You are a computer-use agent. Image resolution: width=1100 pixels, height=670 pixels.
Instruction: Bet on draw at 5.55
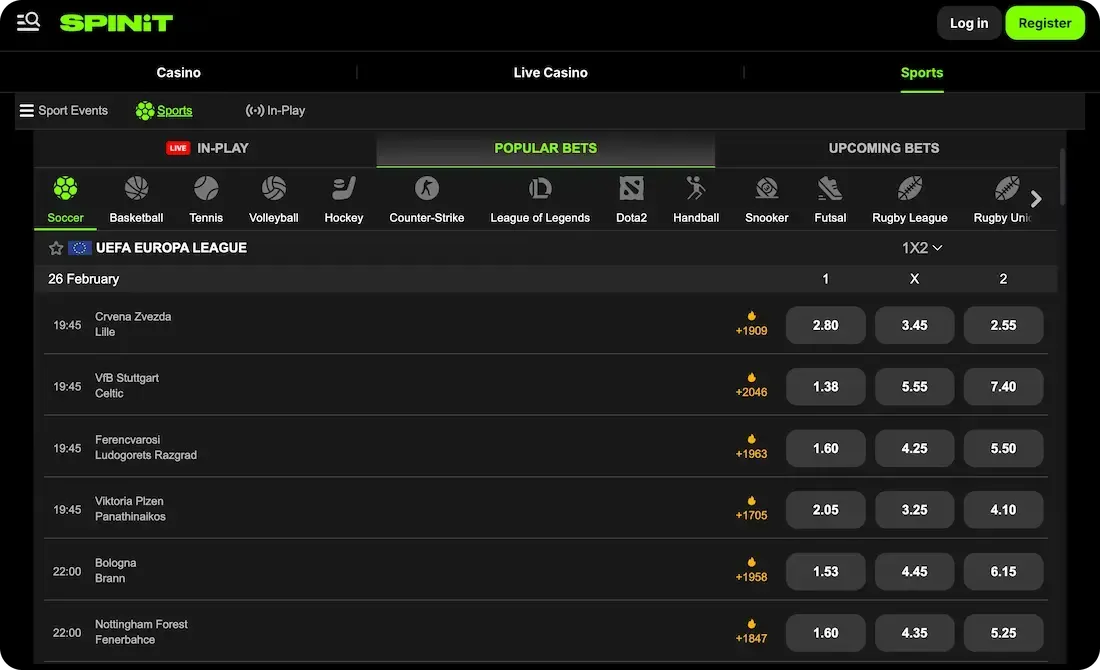coord(914,387)
